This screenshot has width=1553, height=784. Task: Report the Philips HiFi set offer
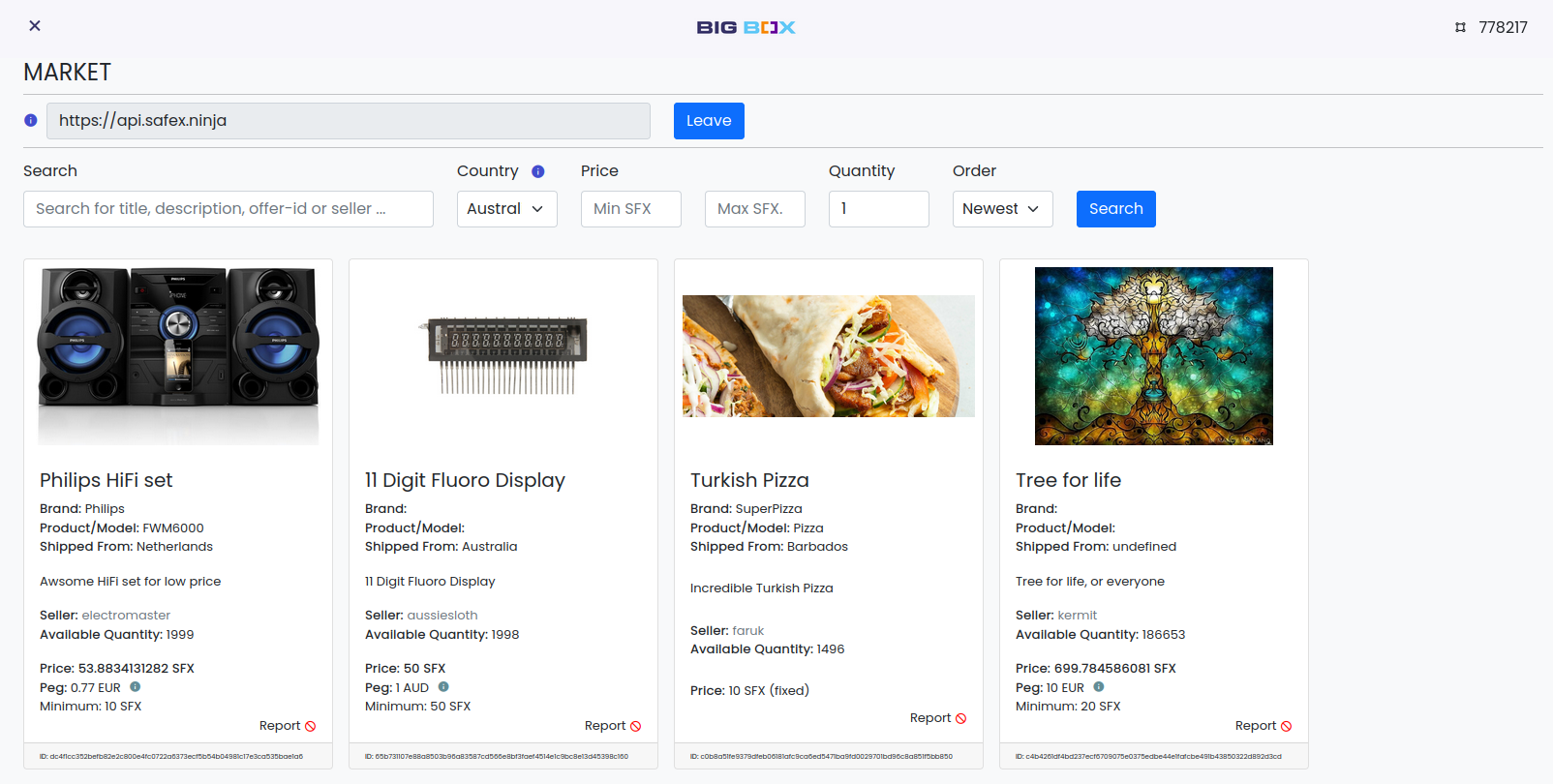[288, 726]
